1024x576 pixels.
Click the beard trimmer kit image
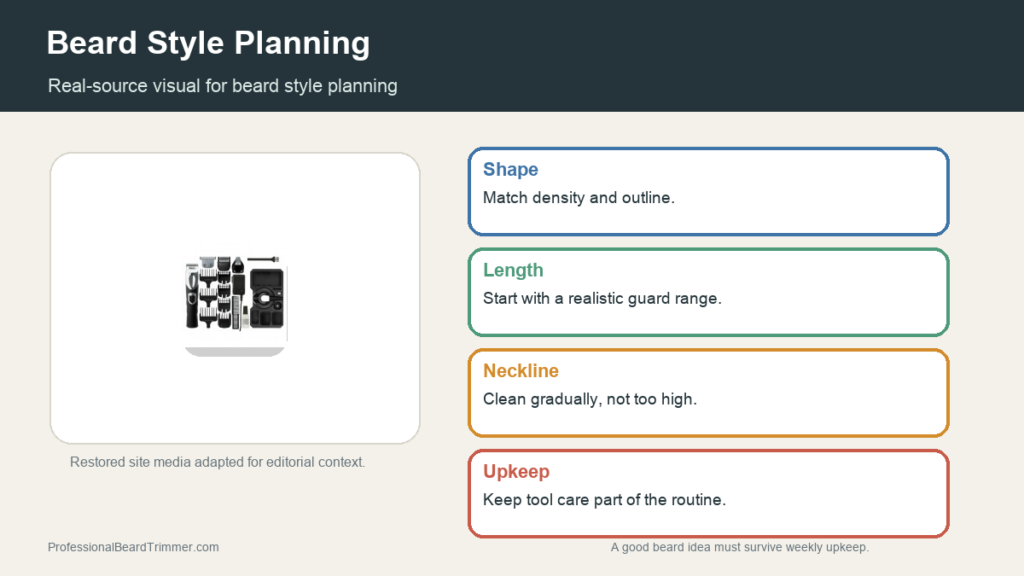coord(235,298)
